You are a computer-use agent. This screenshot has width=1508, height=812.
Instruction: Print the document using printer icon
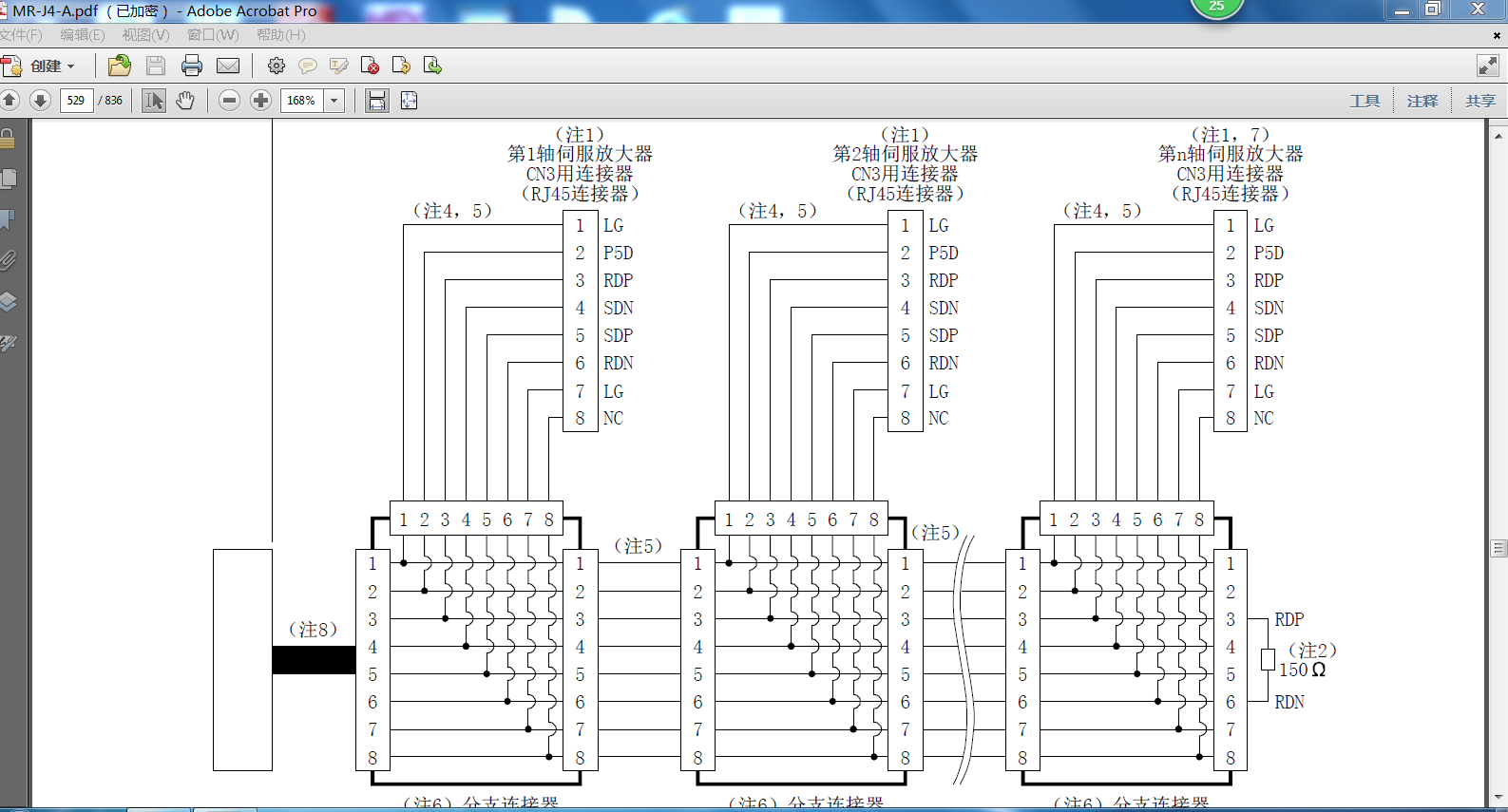(192, 66)
